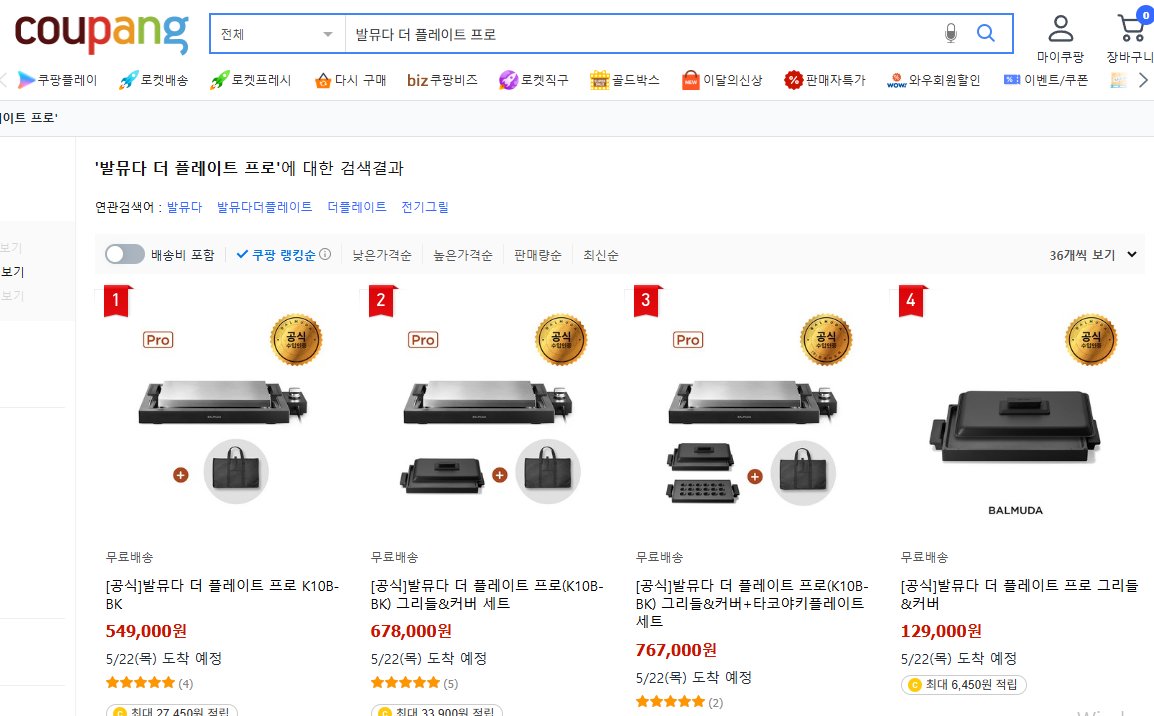This screenshot has height=716, width=1154.
Task: Open 이달의신상 category
Action: (x=722, y=79)
